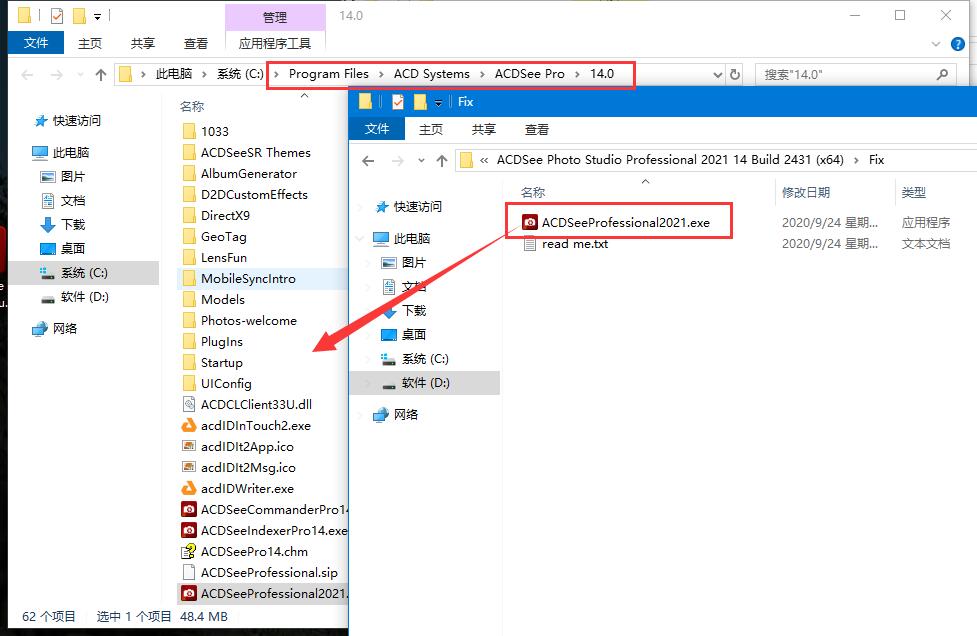977x636 pixels.
Task: Click ACDSee Pro breadcrumb segment
Action: tap(530, 74)
